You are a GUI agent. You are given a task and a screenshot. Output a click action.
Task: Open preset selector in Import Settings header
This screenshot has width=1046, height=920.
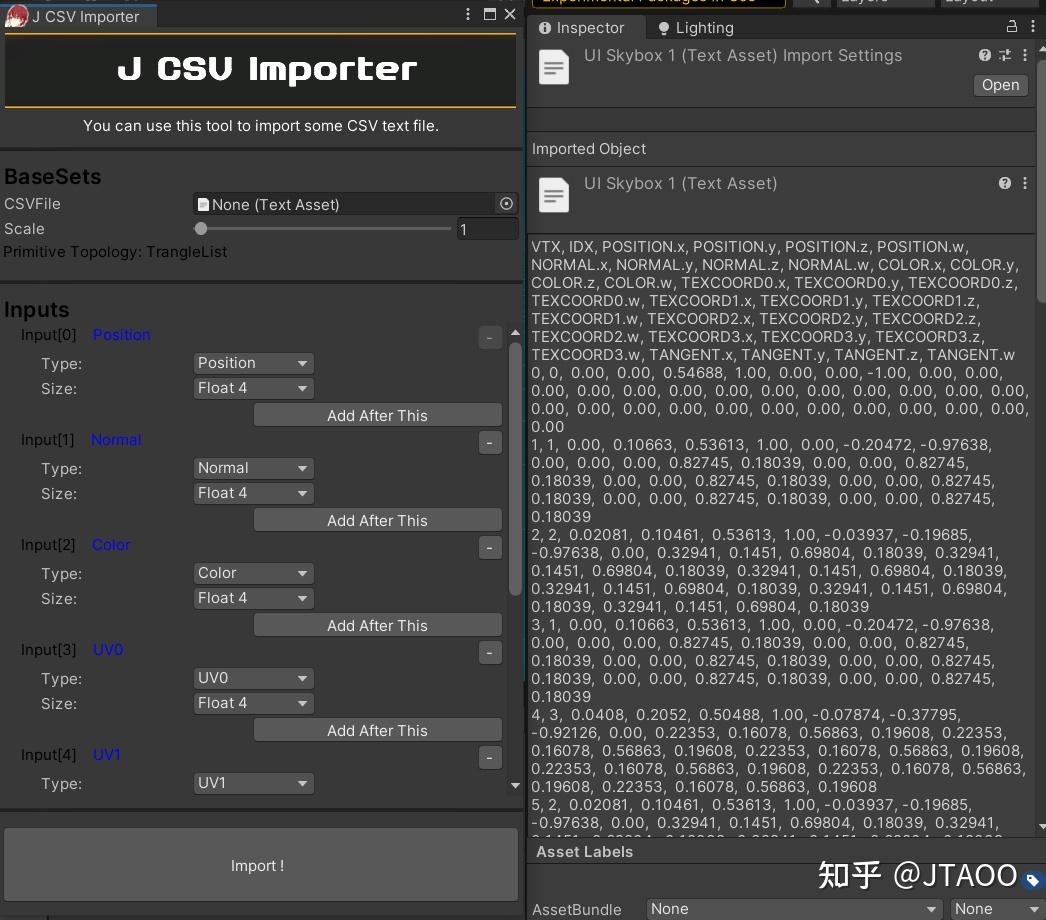tap(1005, 55)
